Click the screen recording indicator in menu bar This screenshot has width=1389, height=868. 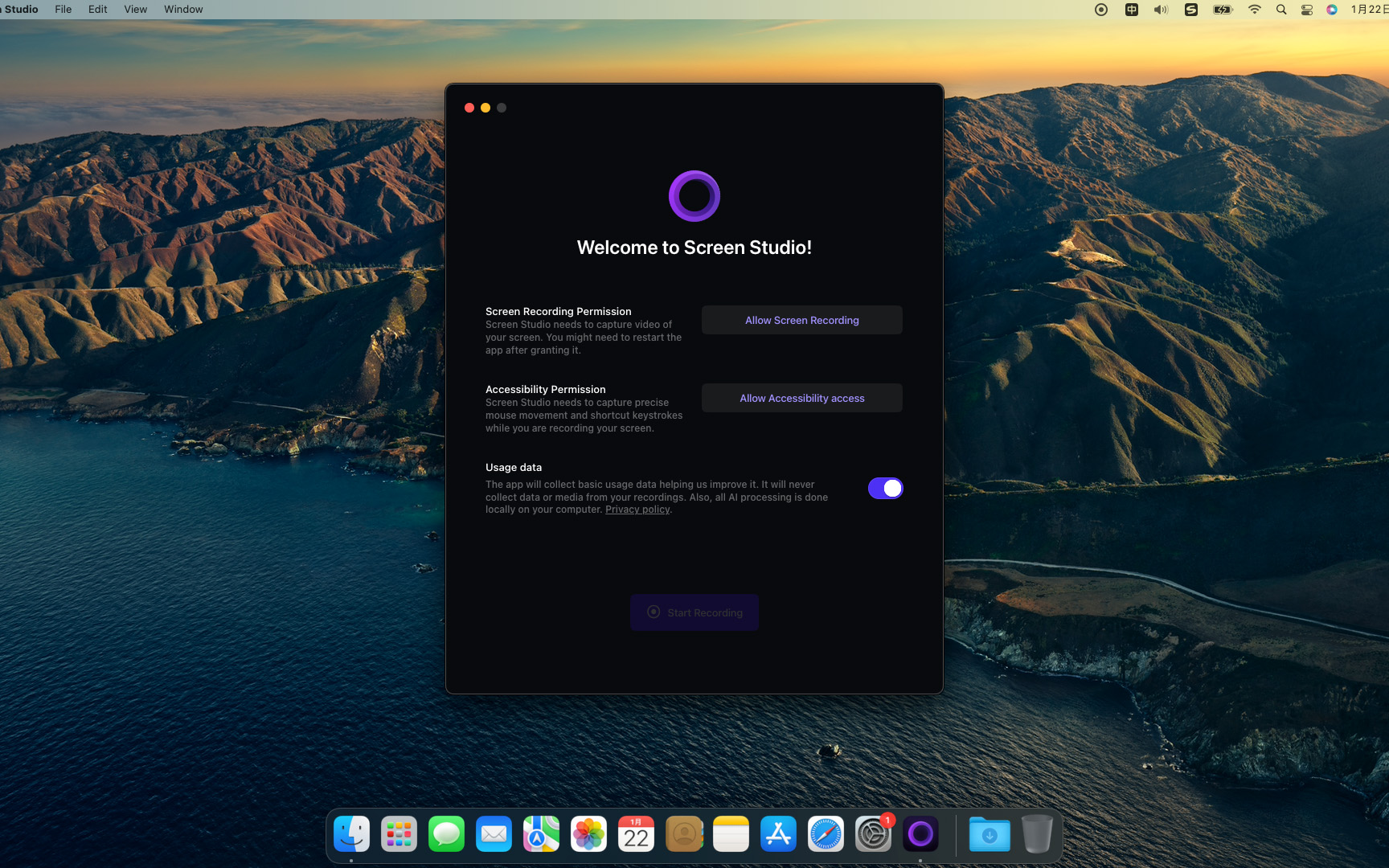[x=1100, y=9]
